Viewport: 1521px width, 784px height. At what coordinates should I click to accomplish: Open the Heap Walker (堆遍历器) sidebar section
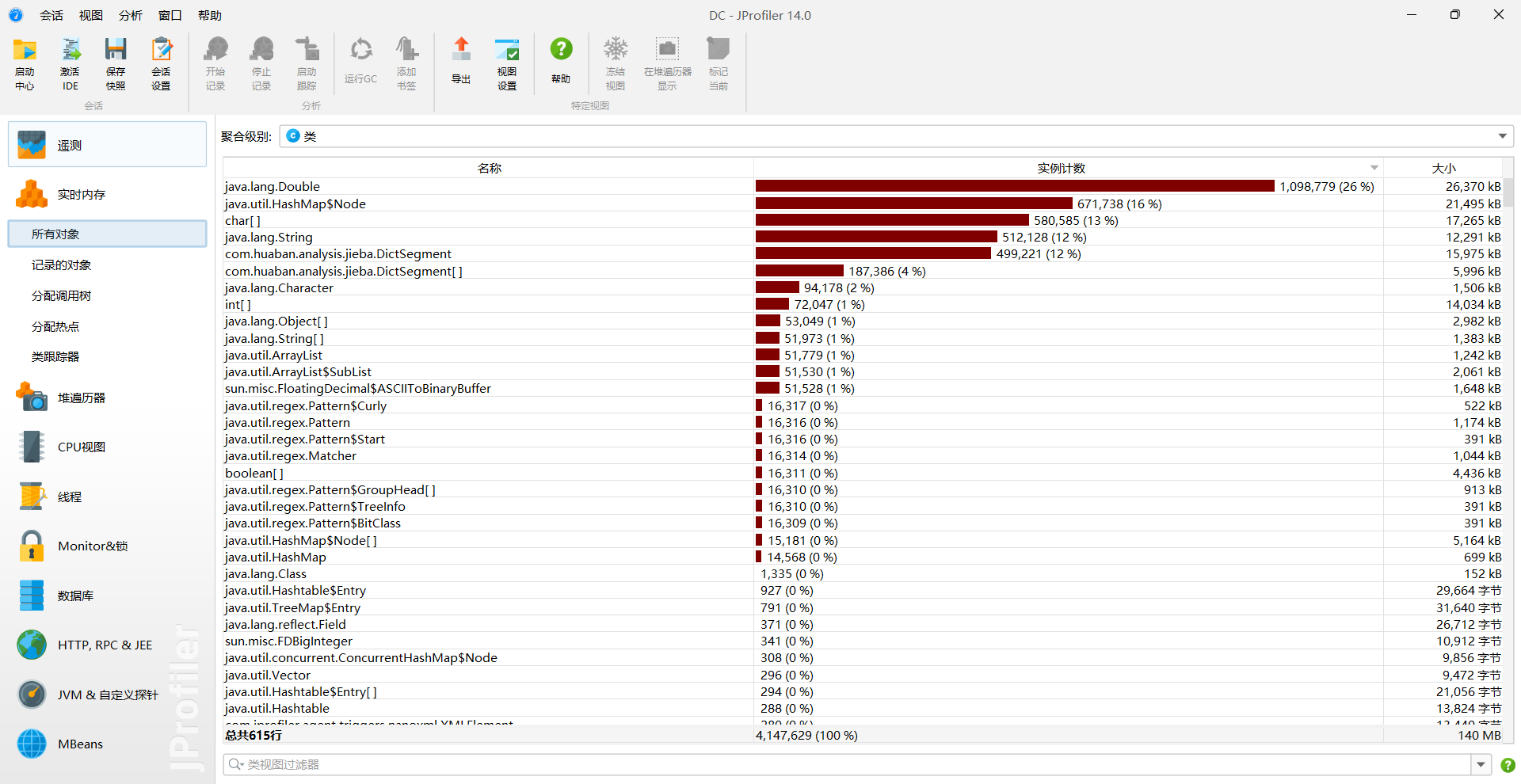tap(108, 398)
